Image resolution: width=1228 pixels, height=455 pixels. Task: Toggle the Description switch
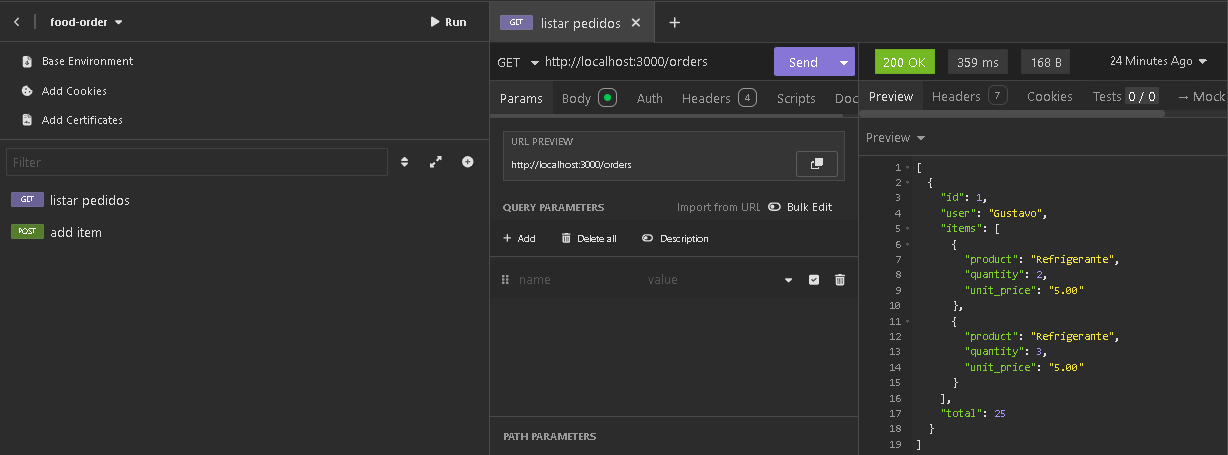click(x=648, y=239)
